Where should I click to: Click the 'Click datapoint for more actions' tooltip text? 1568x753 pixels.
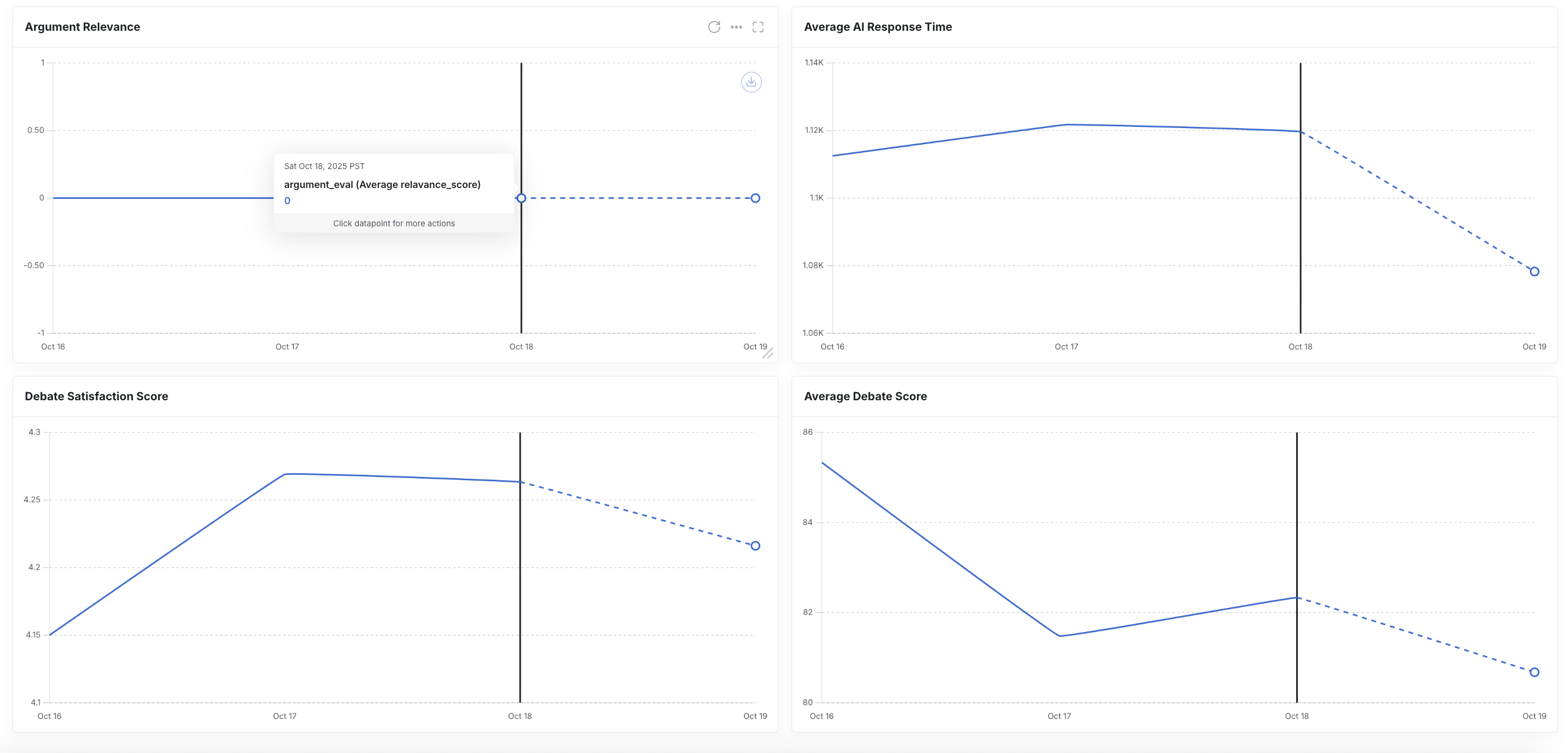pyautogui.click(x=394, y=224)
